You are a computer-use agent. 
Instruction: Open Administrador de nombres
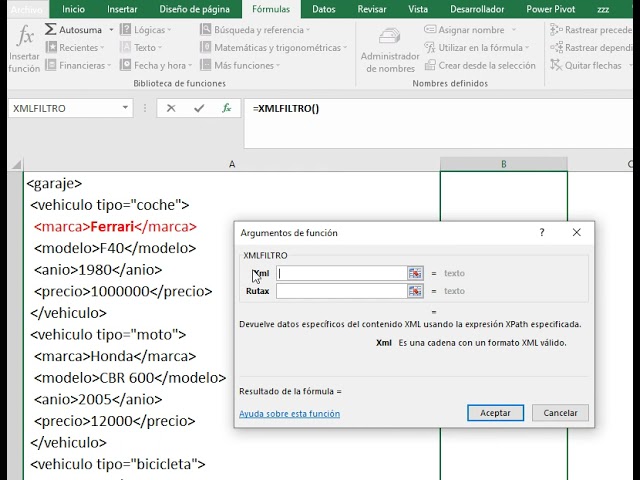tap(390, 50)
